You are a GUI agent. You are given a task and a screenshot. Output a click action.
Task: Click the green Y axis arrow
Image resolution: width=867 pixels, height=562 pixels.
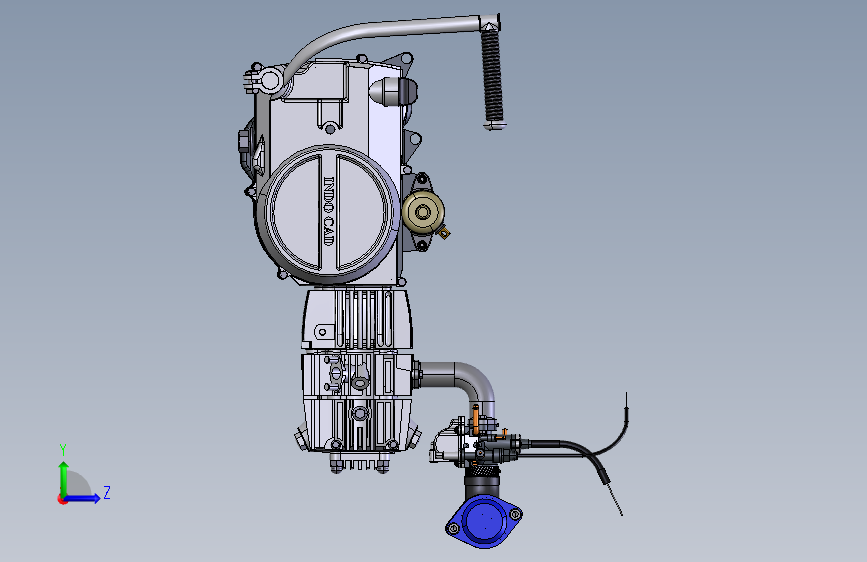tap(64, 478)
